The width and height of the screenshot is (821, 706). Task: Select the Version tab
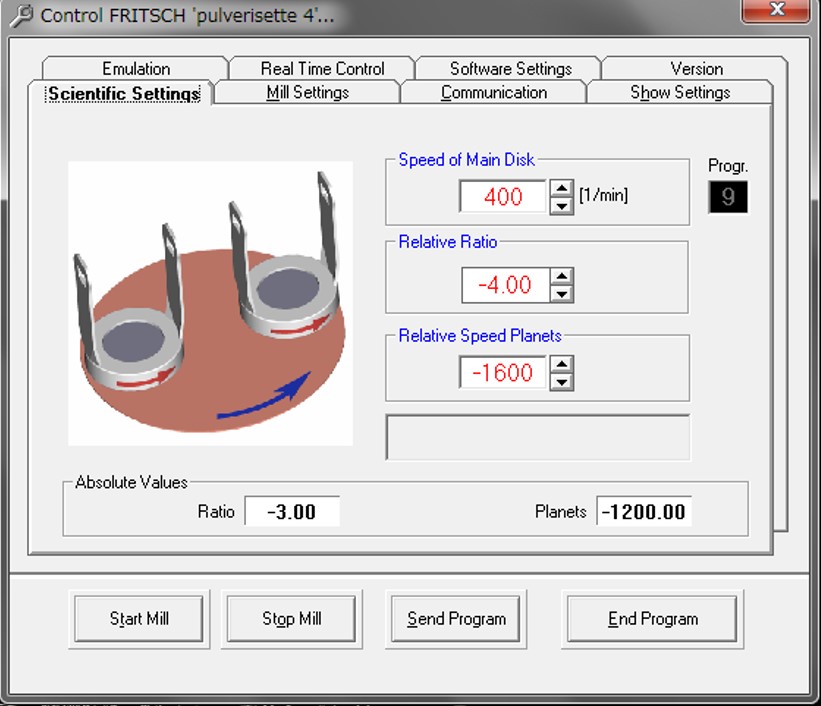pos(696,68)
